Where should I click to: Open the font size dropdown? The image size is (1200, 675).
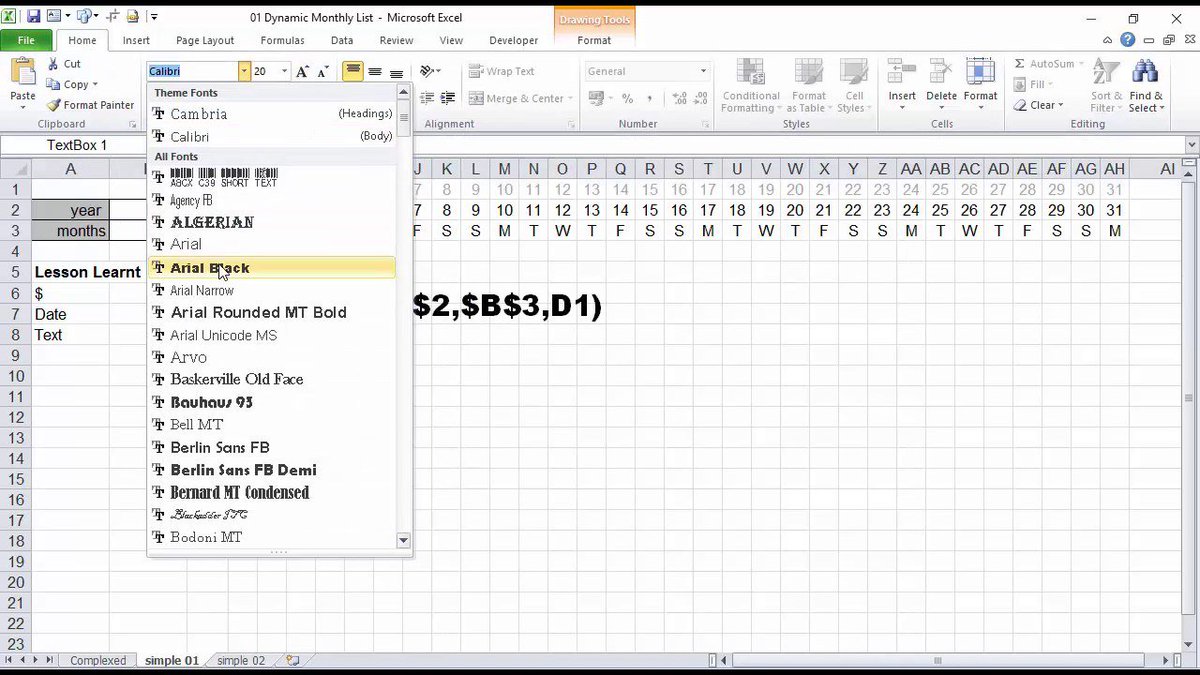[x=285, y=72]
